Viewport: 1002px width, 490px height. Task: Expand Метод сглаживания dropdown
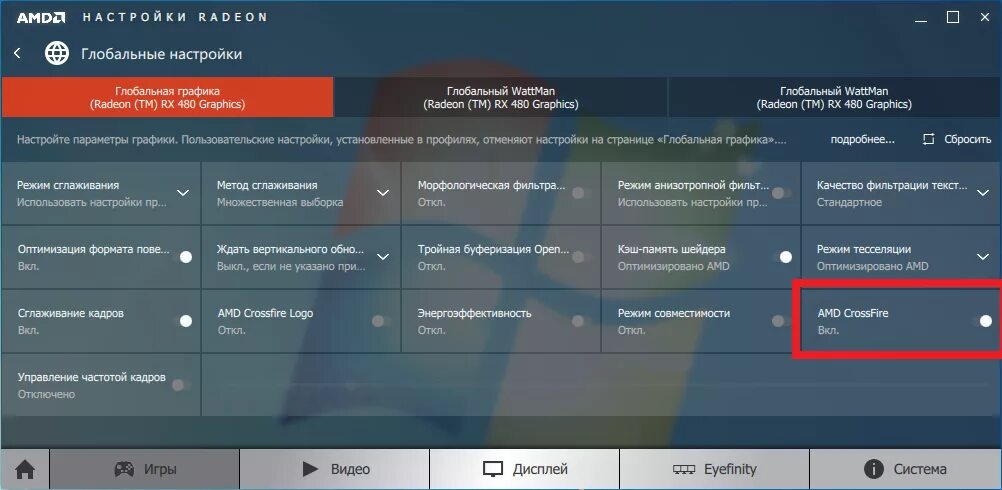click(383, 192)
